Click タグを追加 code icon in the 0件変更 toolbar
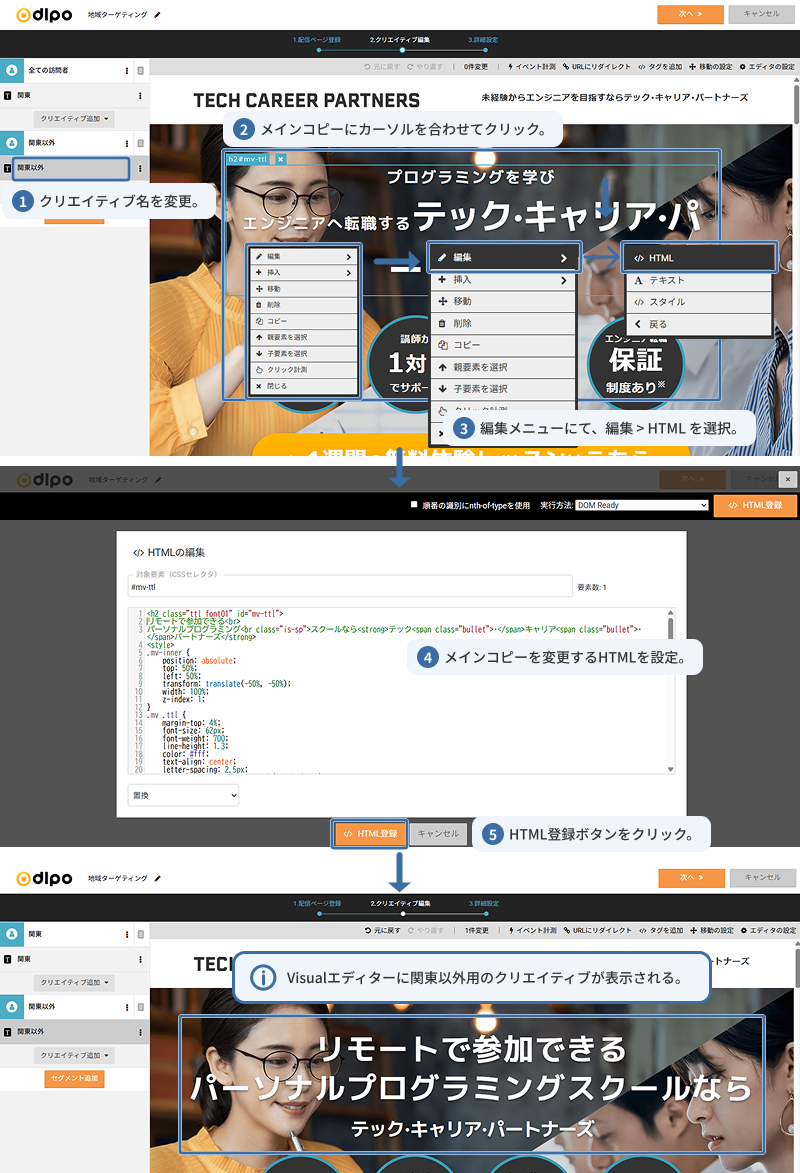 tap(642, 67)
